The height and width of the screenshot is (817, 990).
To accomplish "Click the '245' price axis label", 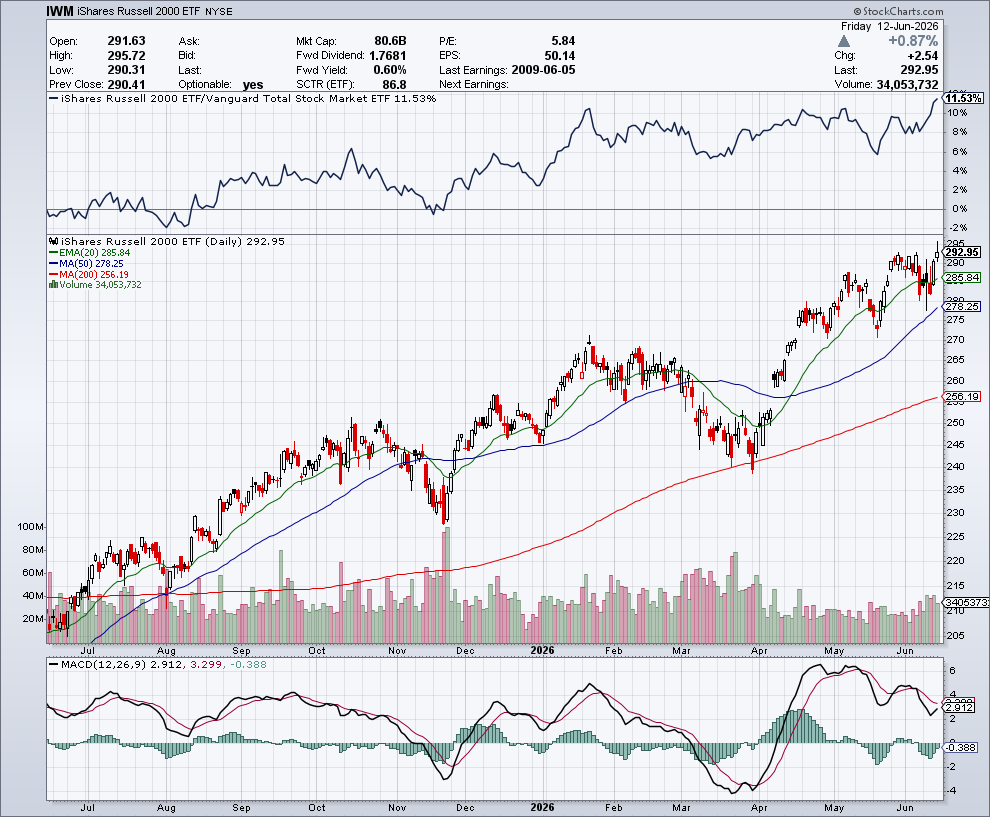I will [956, 444].
